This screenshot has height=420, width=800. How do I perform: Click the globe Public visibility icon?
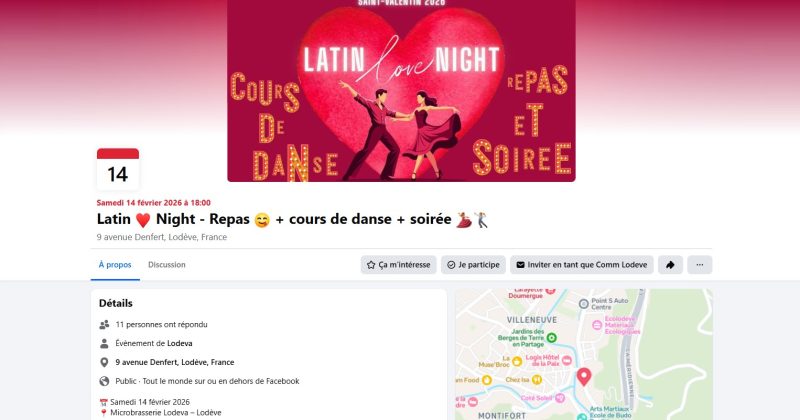coord(104,381)
